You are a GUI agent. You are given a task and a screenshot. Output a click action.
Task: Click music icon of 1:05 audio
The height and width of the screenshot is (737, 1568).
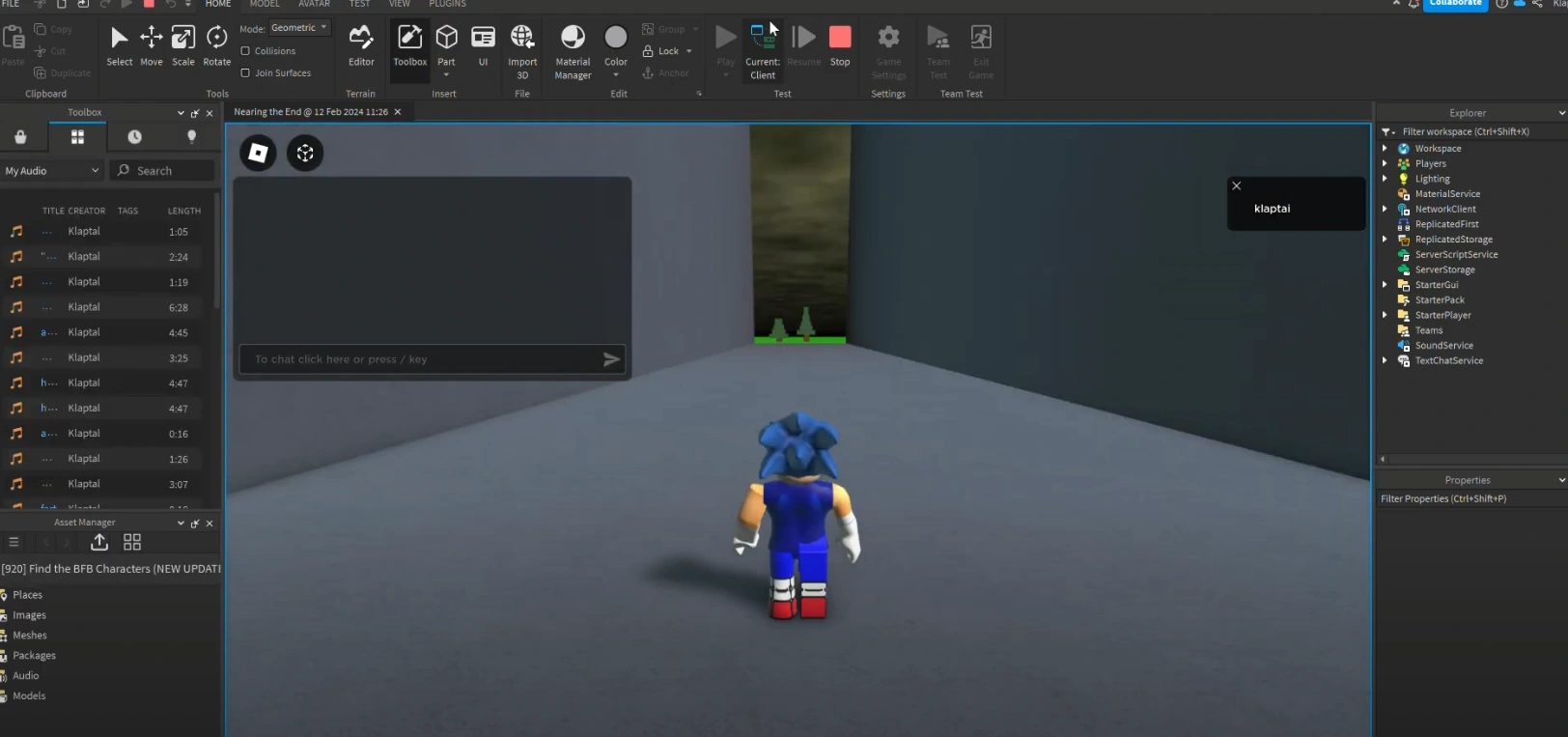[16, 232]
